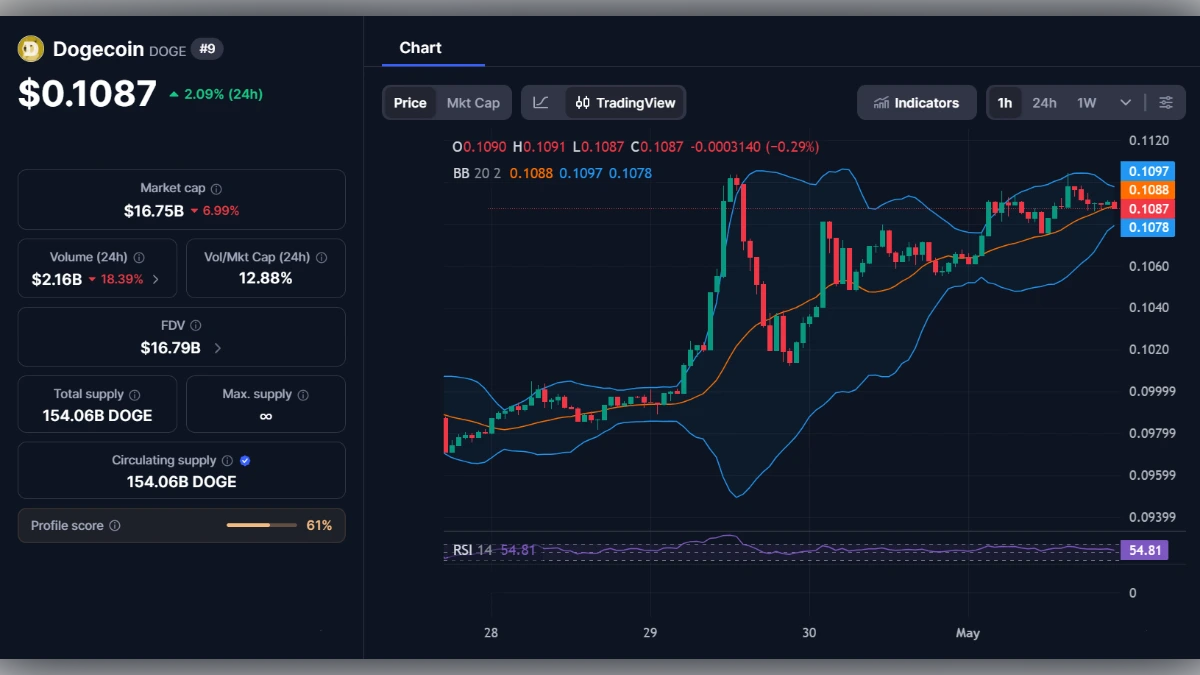Open the Volume (24h) info icon
Screen dimensions: 1200x675
point(139,257)
